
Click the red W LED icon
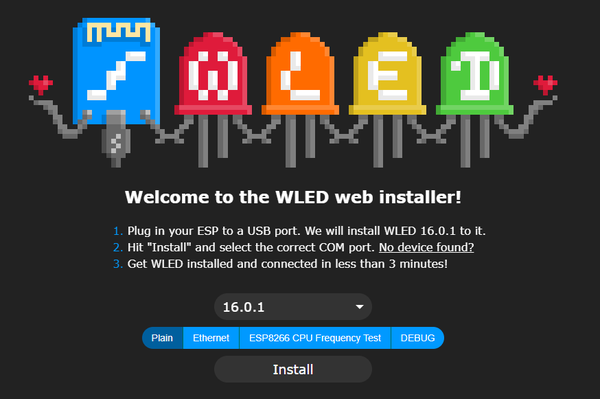[213, 73]
